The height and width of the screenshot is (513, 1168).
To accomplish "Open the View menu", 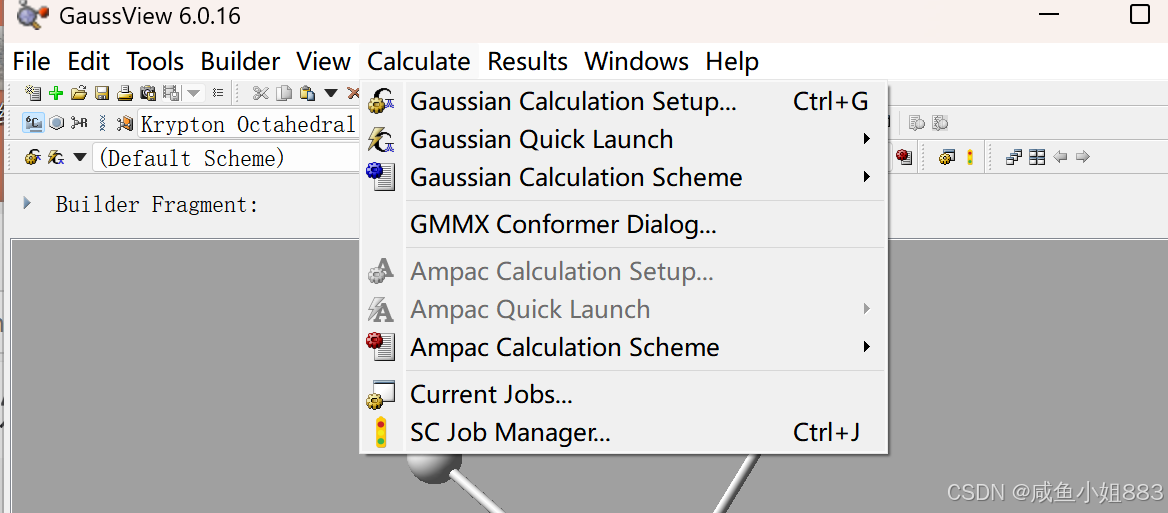I will tap(323, 61).
